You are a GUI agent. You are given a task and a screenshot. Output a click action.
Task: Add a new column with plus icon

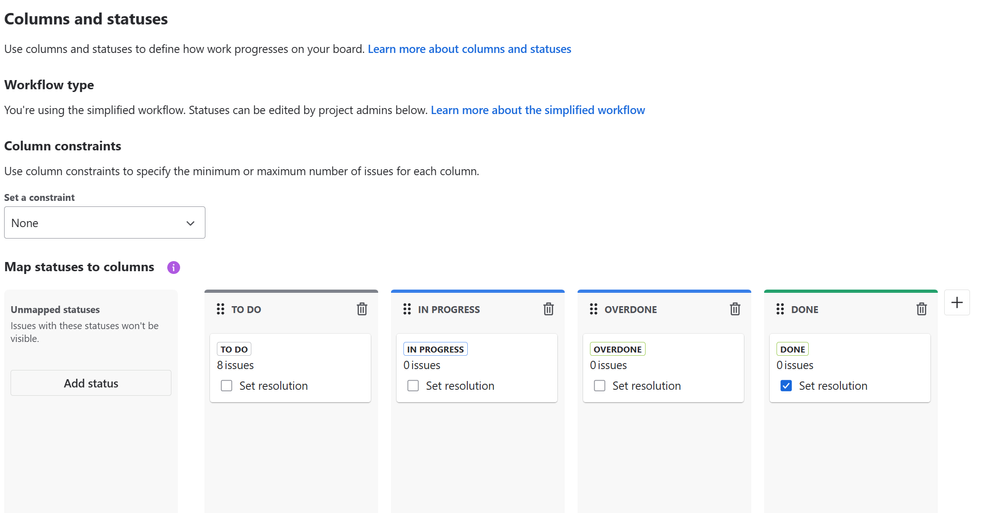click(957, 302)
